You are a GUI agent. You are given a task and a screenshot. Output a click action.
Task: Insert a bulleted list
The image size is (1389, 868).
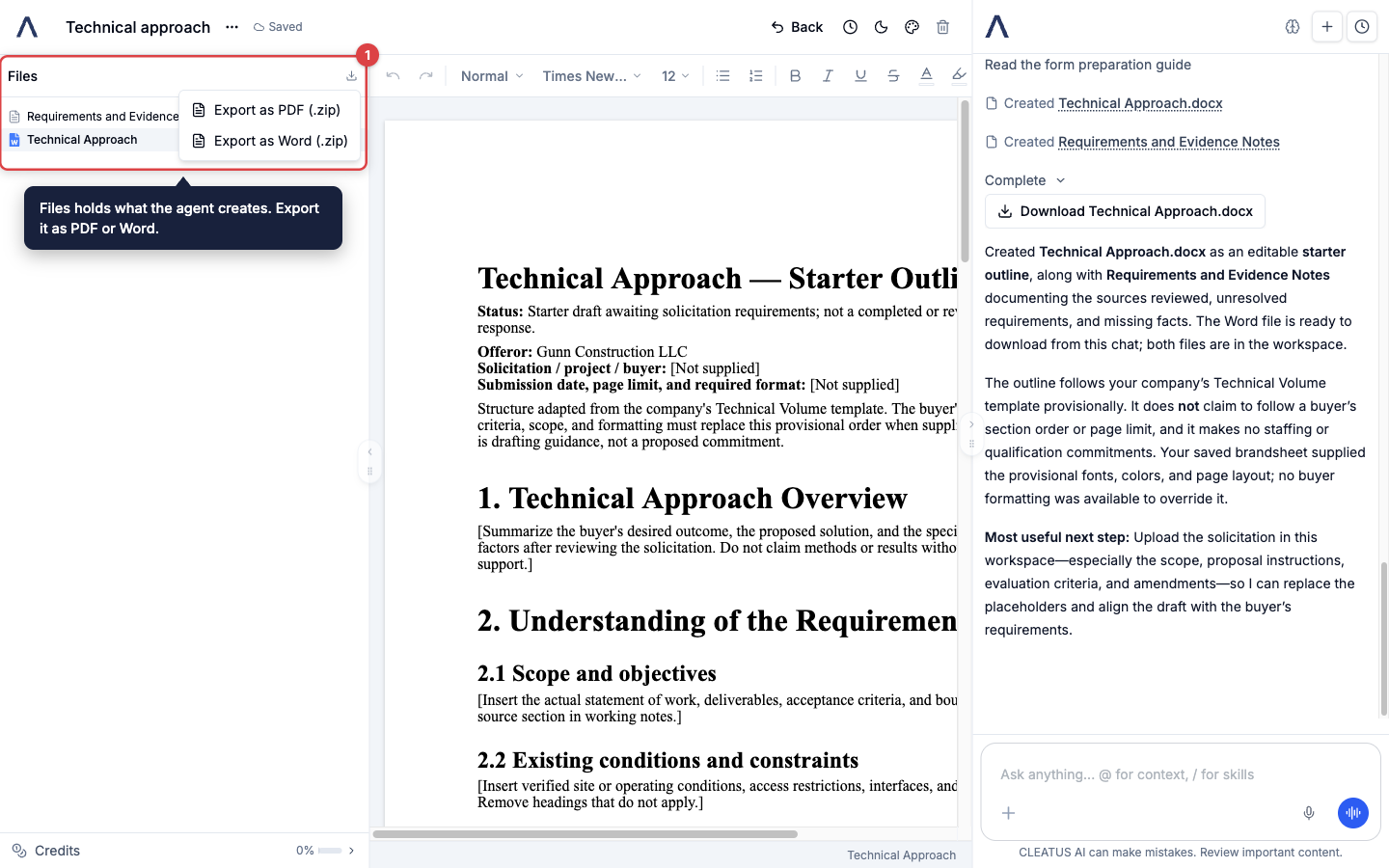[x=722, y=76]
